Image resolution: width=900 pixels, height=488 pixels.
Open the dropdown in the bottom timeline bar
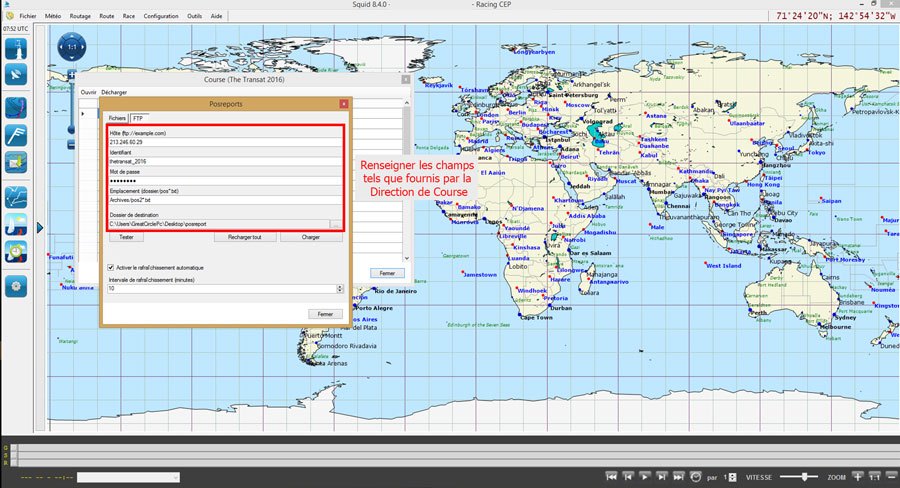(x=174, y=478)
